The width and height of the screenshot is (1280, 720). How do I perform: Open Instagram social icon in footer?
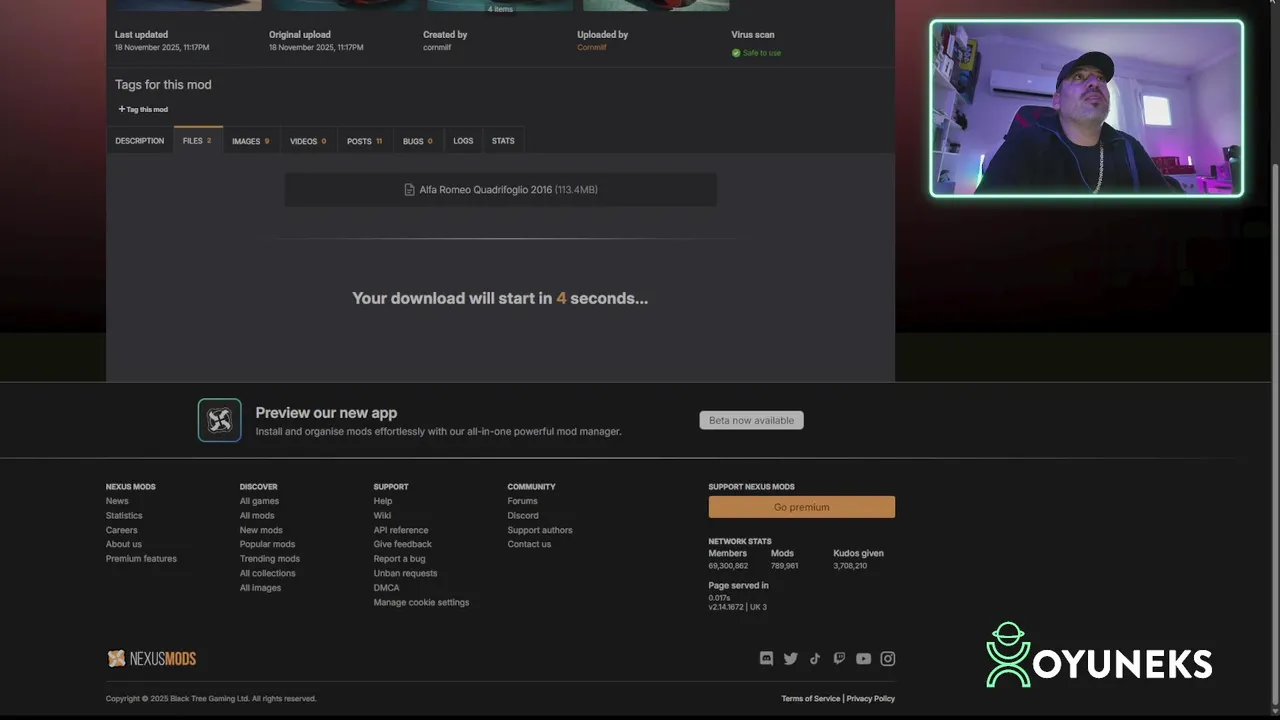(x=887, y=658)
